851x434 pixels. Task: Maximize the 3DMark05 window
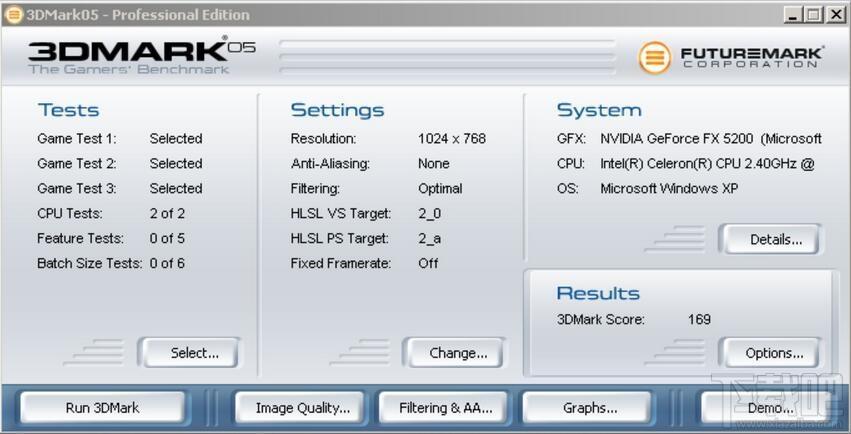812,15
